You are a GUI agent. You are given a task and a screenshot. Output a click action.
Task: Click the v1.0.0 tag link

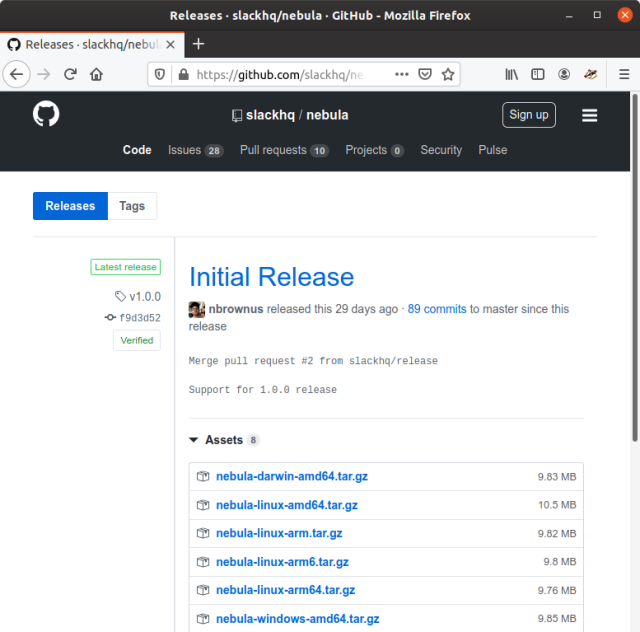(145, 296)
